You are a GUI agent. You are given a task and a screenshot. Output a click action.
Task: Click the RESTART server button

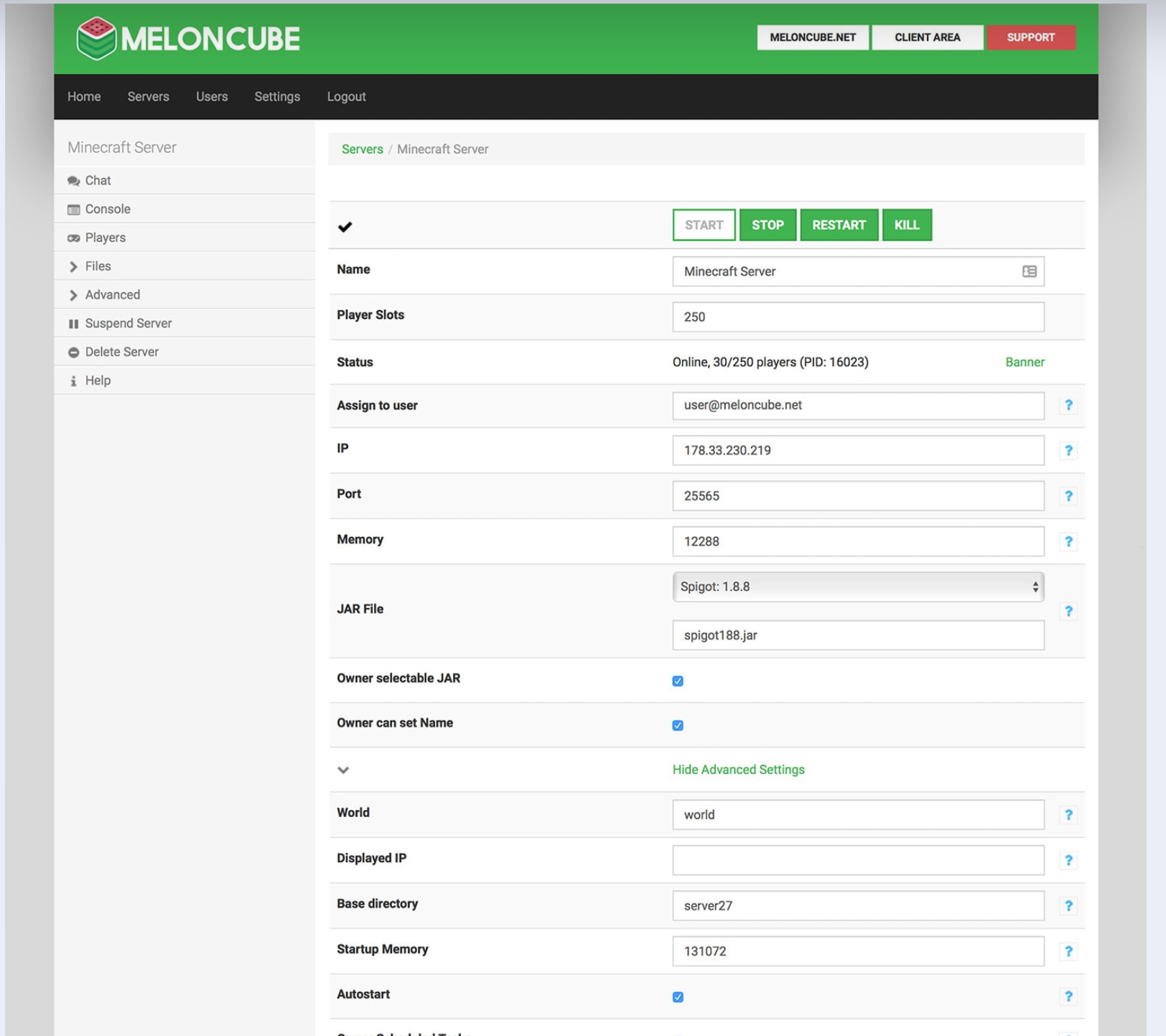click(x=839, y=225)
